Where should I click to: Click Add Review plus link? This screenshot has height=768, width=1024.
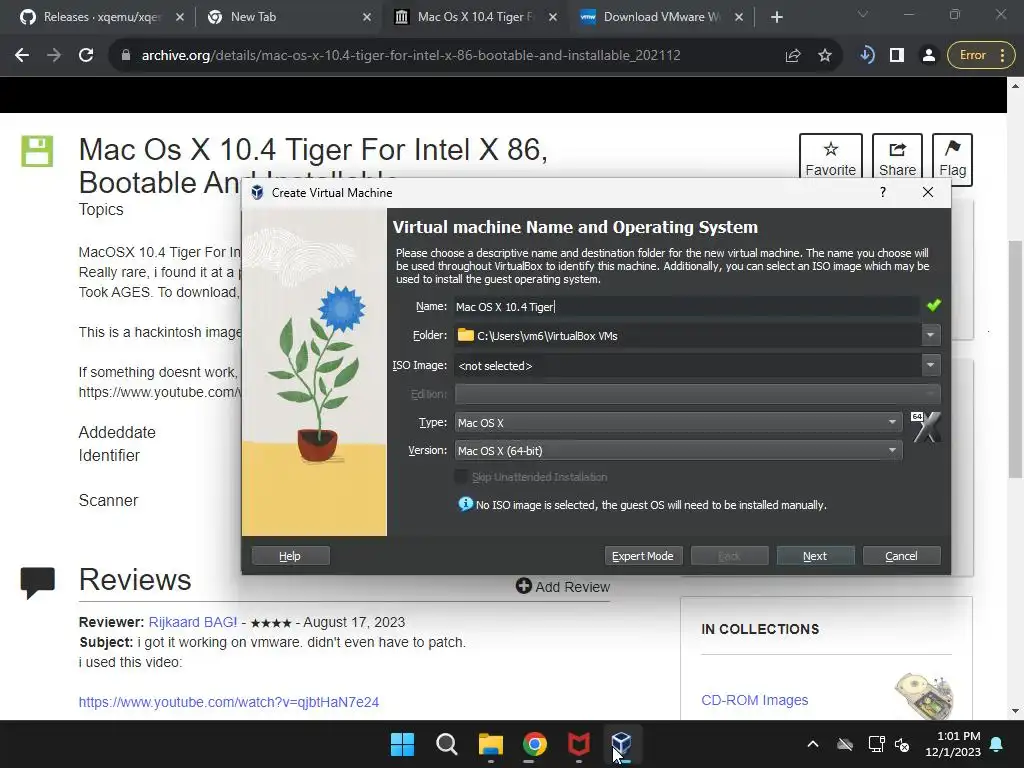click(x=563, y=586)
